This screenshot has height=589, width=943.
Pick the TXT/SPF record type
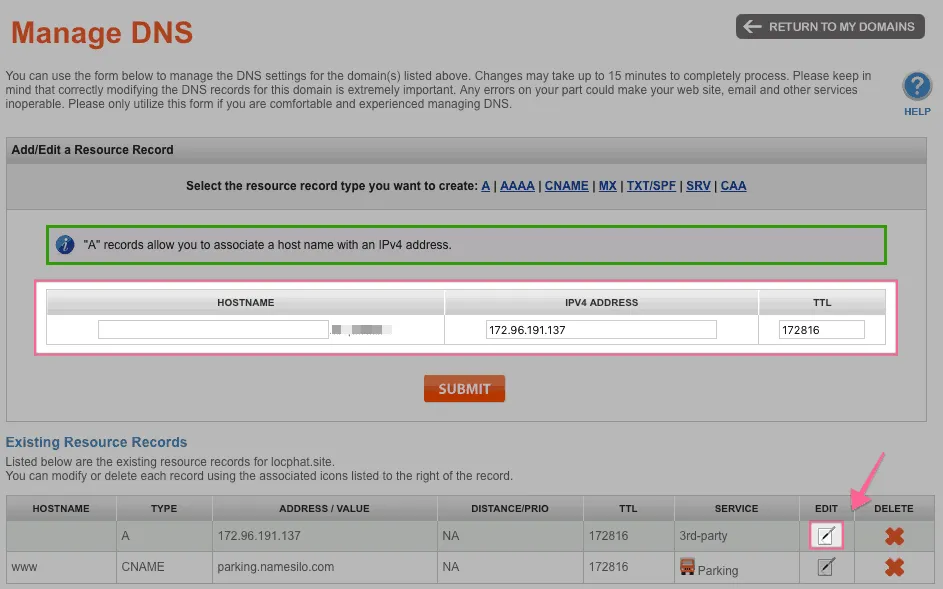(x=651, y=186)
